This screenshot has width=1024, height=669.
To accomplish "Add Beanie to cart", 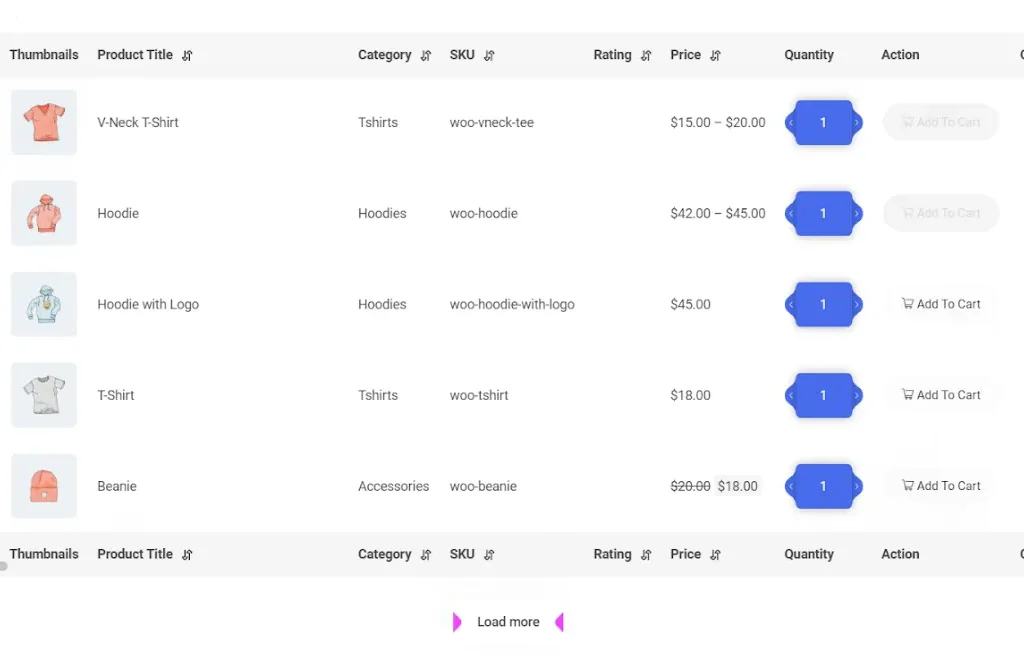I will coord(941,485).
